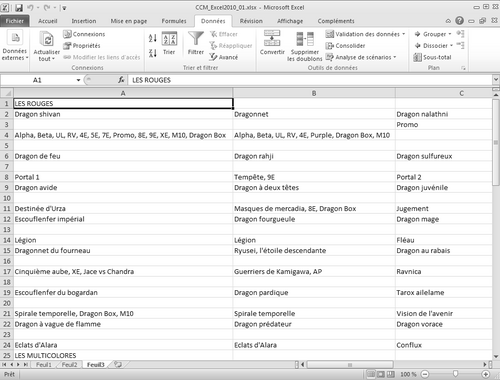Expand the Grouper dropdown arrow
This screenshot has height=380, width=500.
[x=450, y=34]
